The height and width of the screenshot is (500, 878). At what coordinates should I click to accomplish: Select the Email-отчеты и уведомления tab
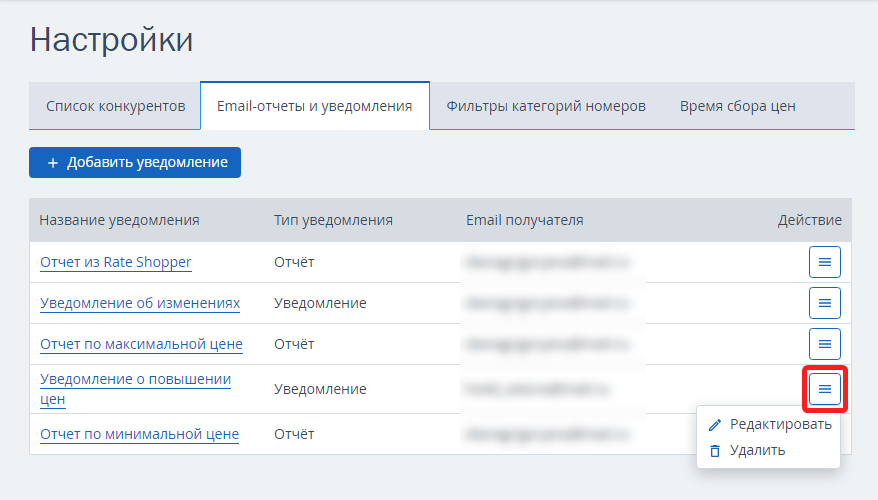tap(315, 106)
